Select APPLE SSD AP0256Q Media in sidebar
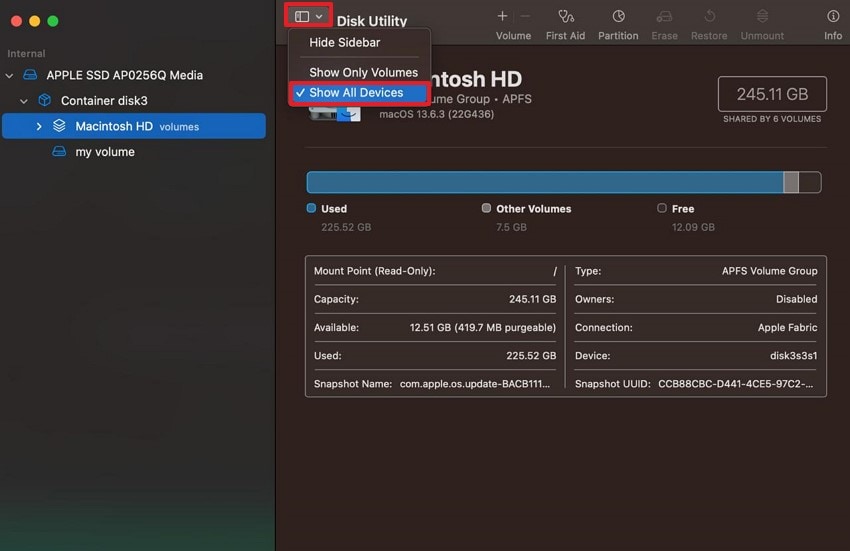The width and height of the screenshot is (850, 551). click(124, 75)
